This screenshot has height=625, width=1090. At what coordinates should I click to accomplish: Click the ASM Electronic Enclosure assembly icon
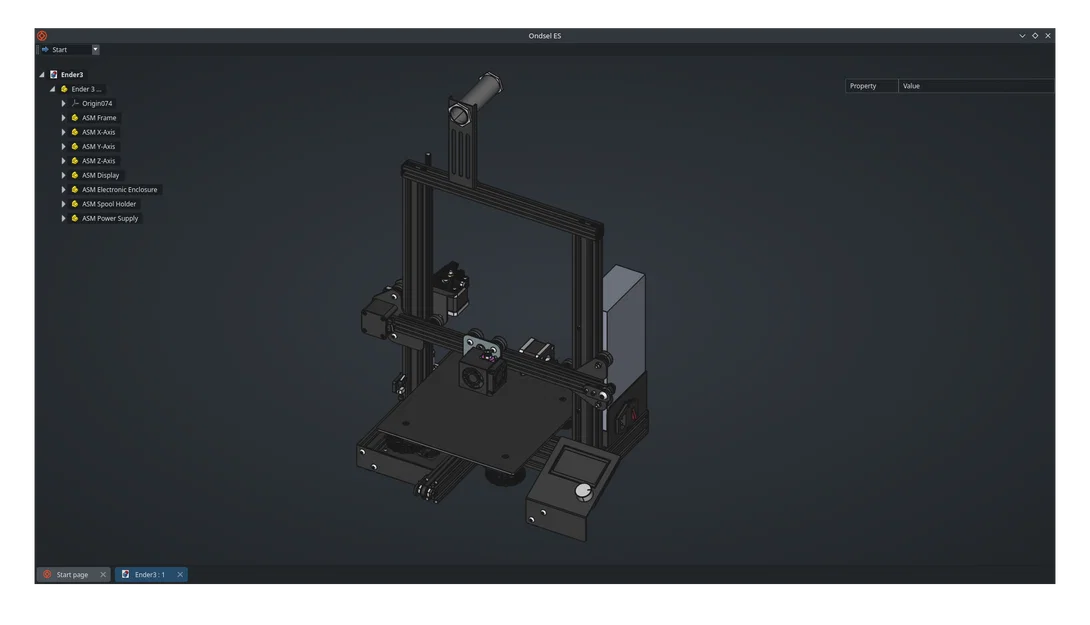tap(74, 189)
